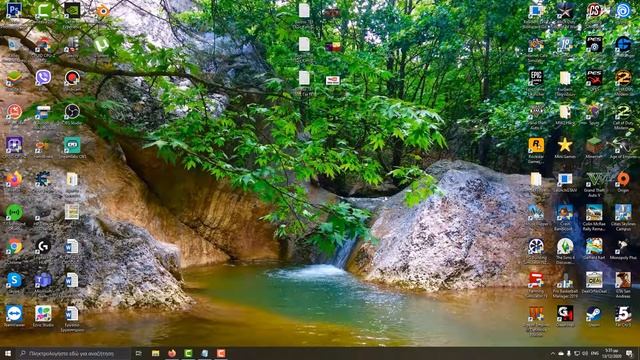The image size is (640, 360).
Task: Launch the NVIDIA GeForce Experience shortcut
Action: click(x=72, y=10)
